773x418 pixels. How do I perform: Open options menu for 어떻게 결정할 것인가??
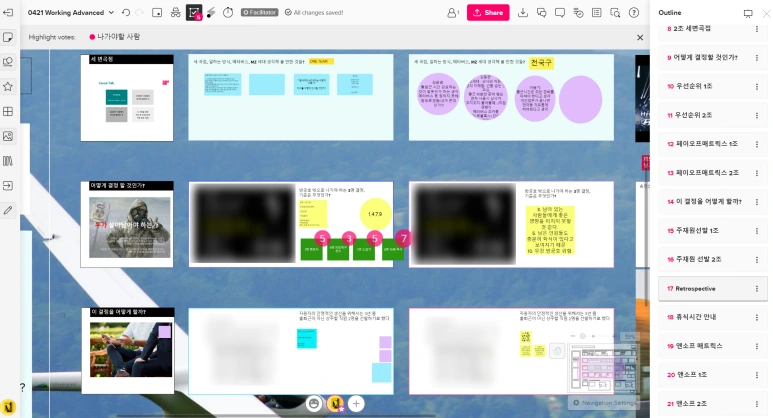point(757,58)
